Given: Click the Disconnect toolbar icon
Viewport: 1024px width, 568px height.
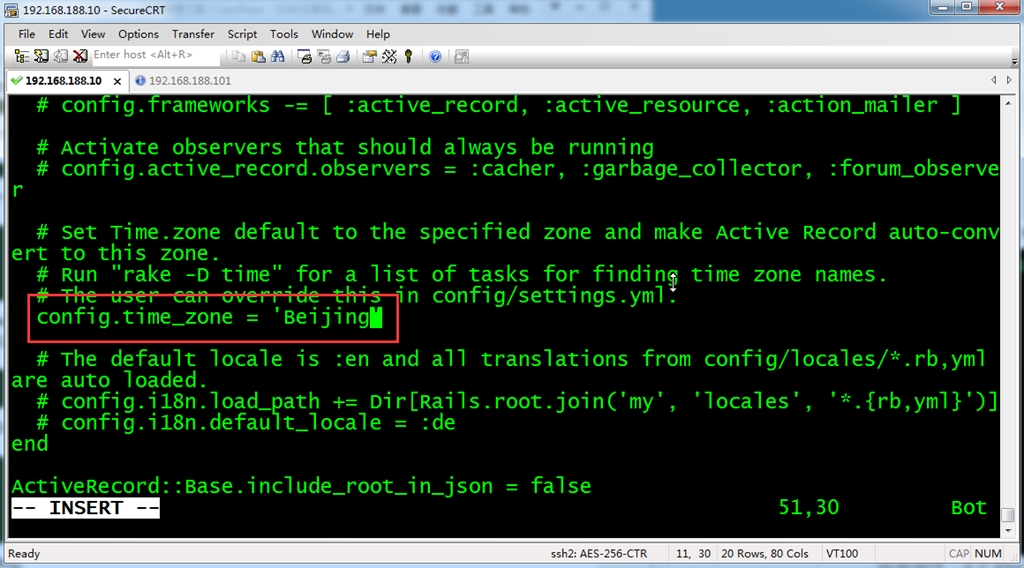Looking at the screenshot, I should tap(80, 57).
